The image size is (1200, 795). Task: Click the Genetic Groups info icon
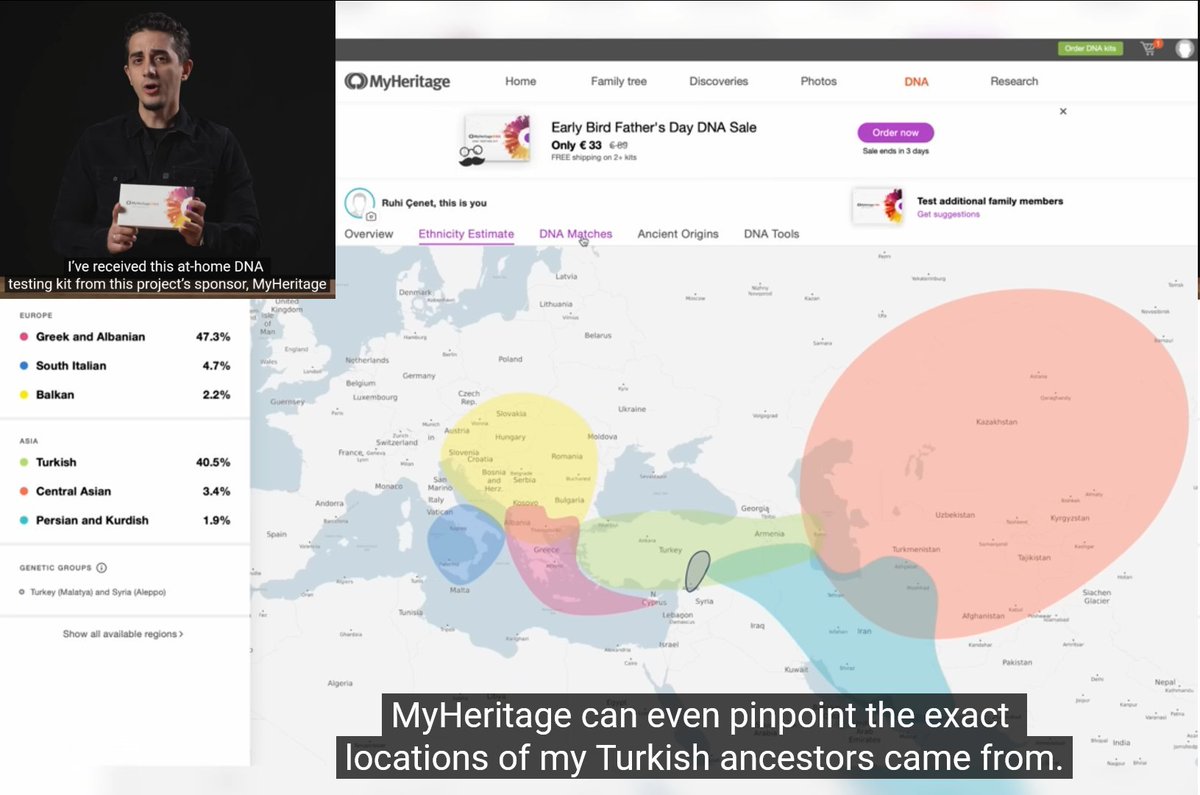coord(102,567)
